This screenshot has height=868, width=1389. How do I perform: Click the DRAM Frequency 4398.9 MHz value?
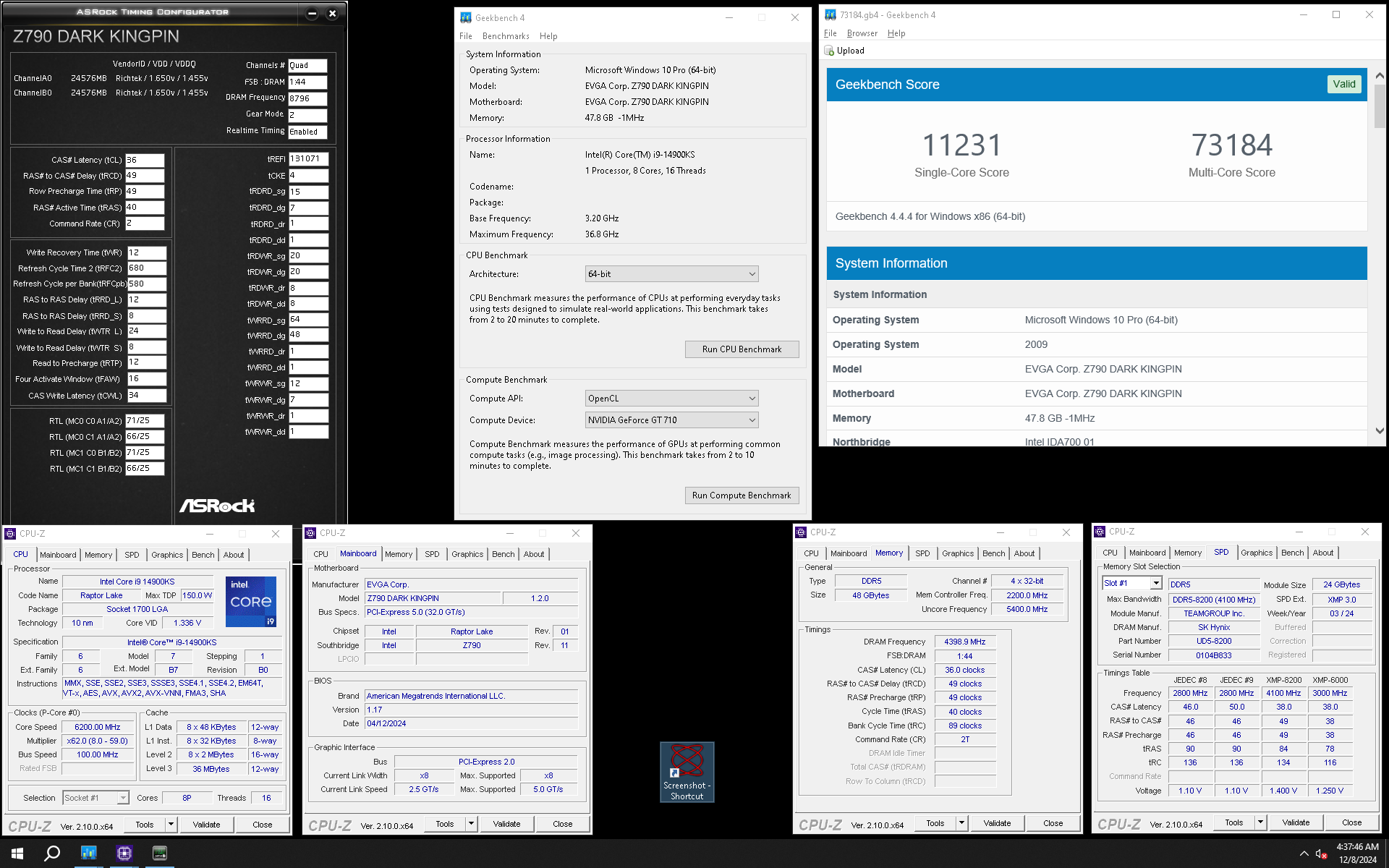[964, 642]
